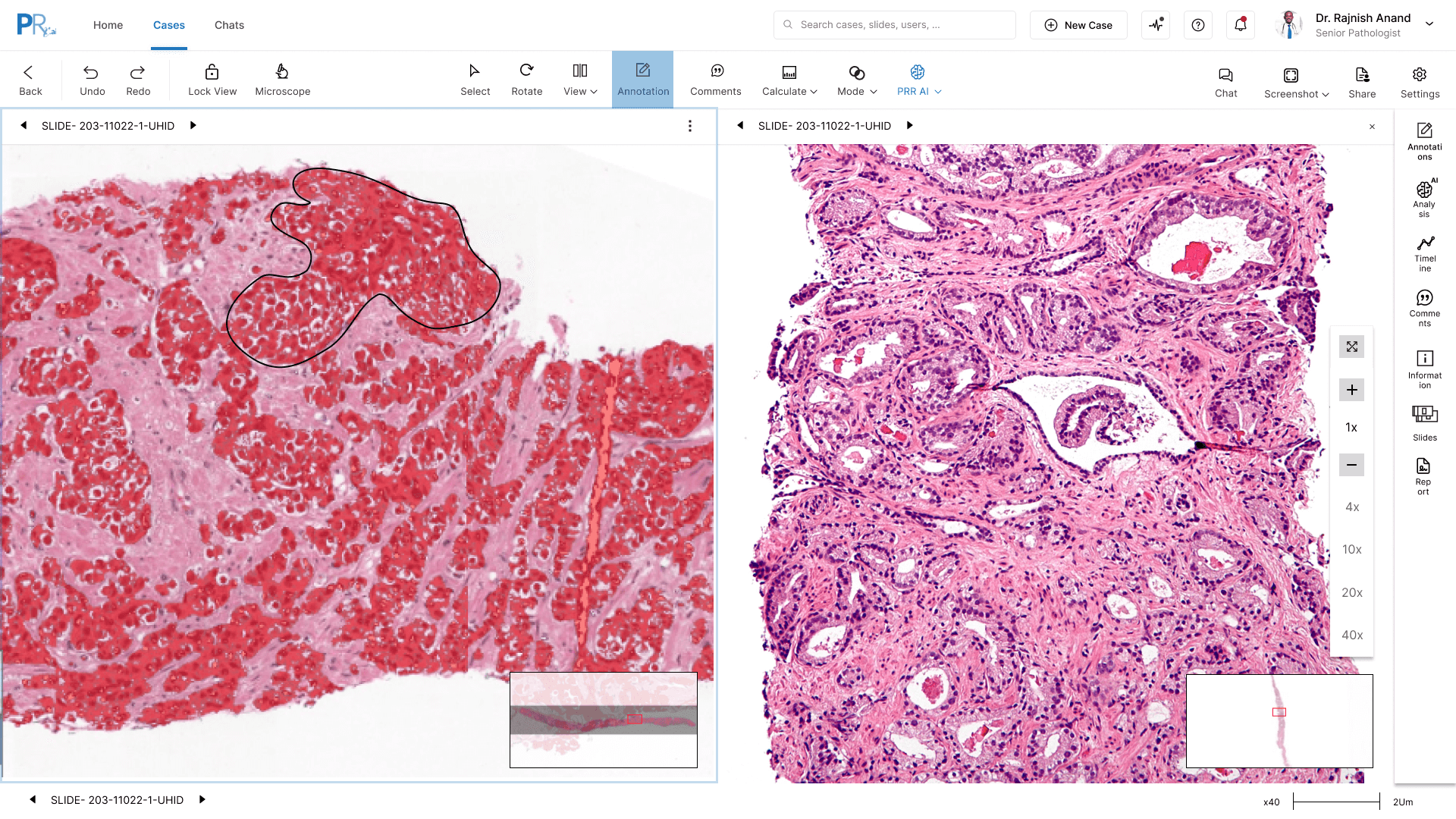This screenshot has width=1456, height=819.
Task: Zoom out with the minus button
Action: pyautogui.click(x=1351, y=465)
